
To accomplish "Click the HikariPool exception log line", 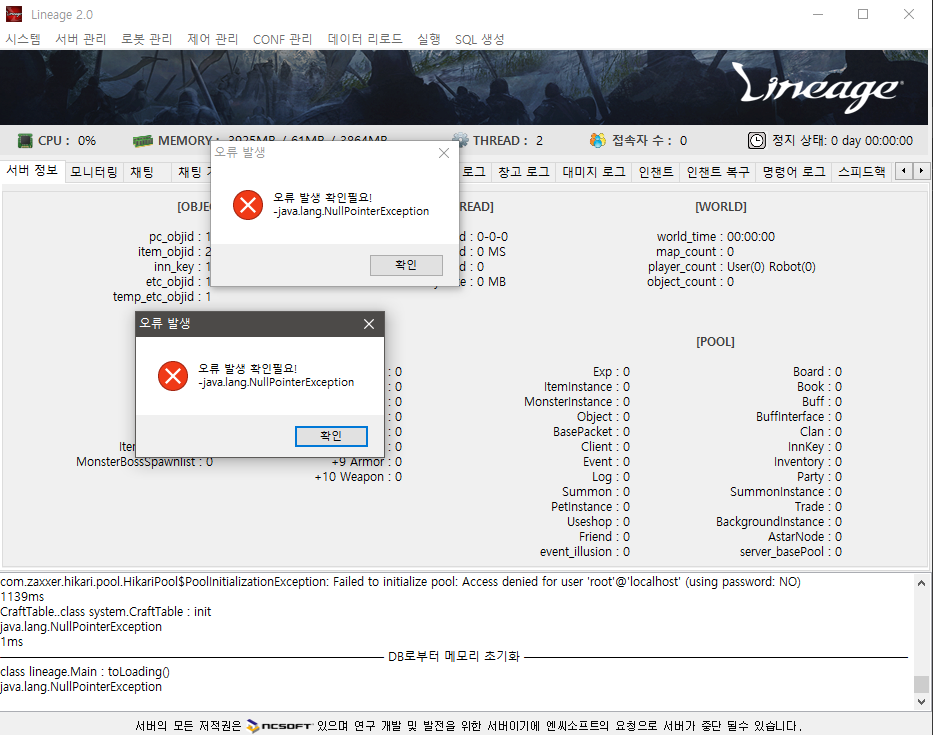I will pyautogui.click(x=400, y=581).
